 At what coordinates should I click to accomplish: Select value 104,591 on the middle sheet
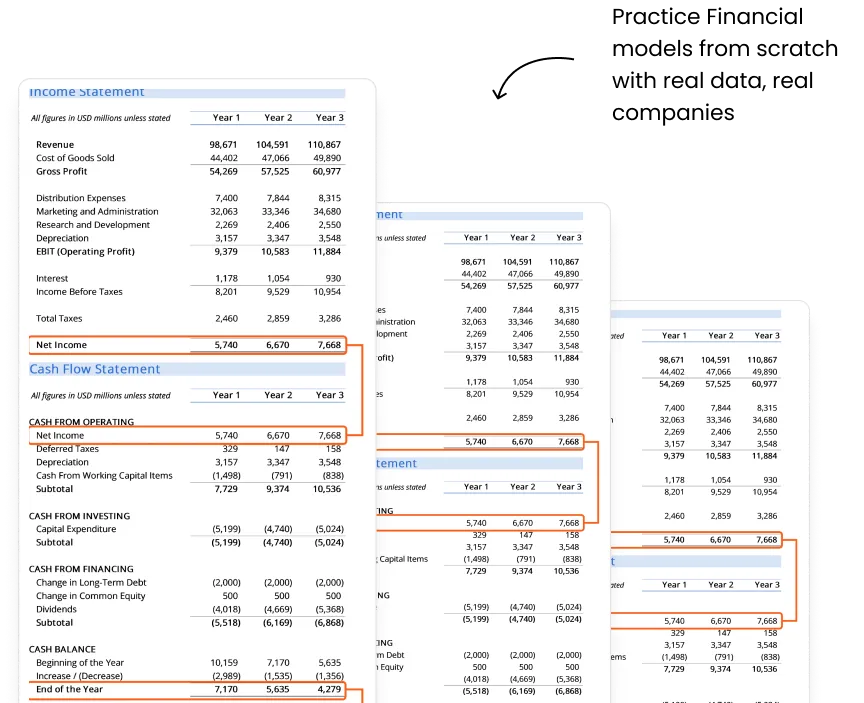point(517,262)
